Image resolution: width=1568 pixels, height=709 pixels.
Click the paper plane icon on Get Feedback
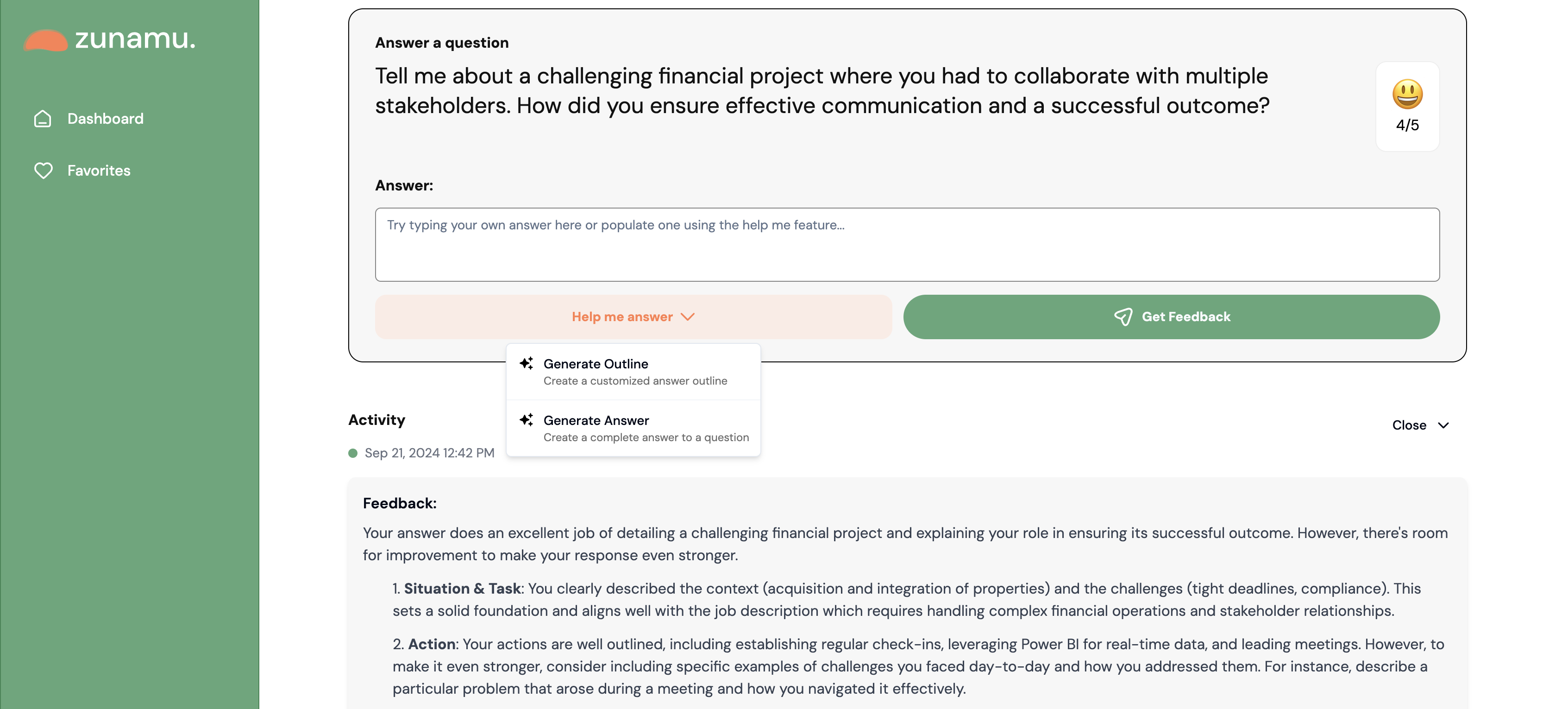[1123, 317]
